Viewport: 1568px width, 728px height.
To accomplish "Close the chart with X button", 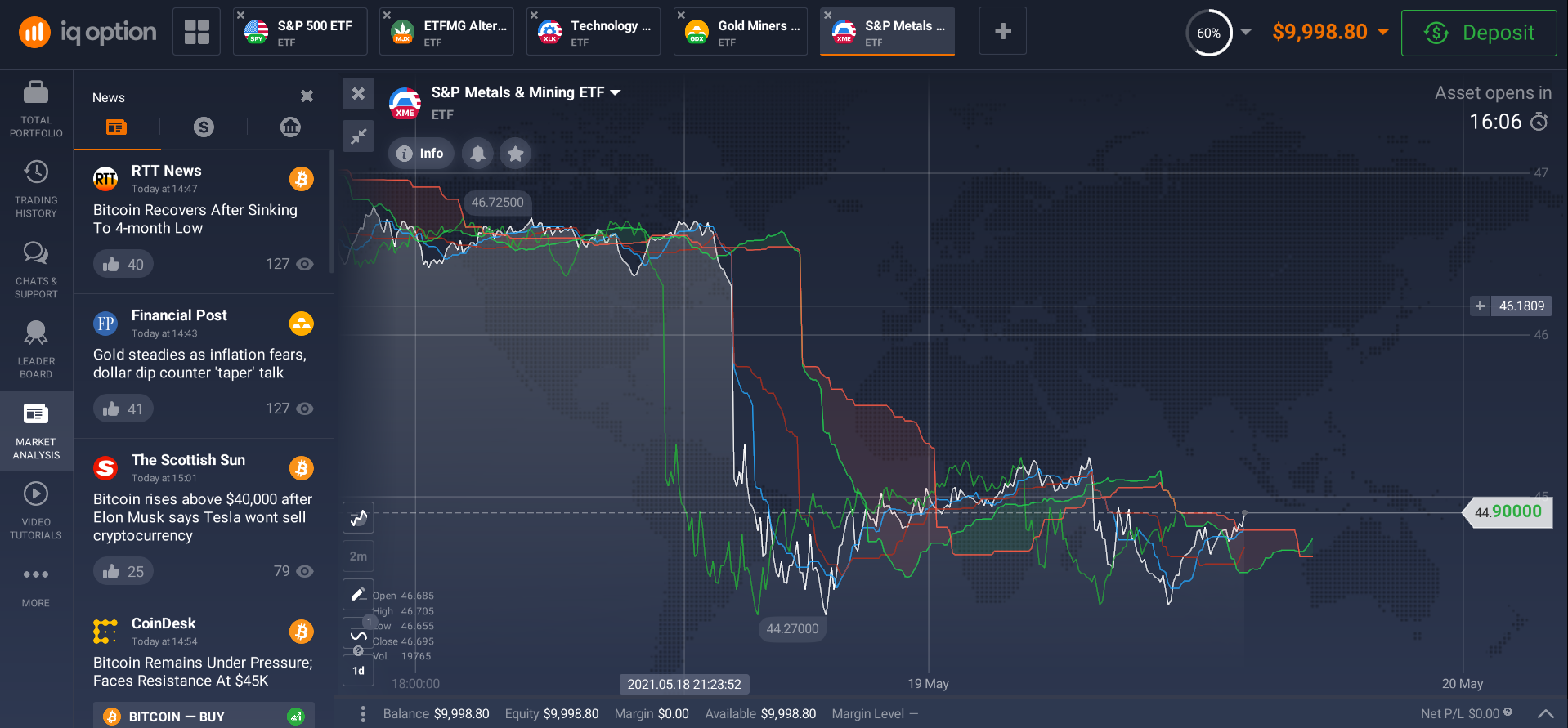I will 358,94.
